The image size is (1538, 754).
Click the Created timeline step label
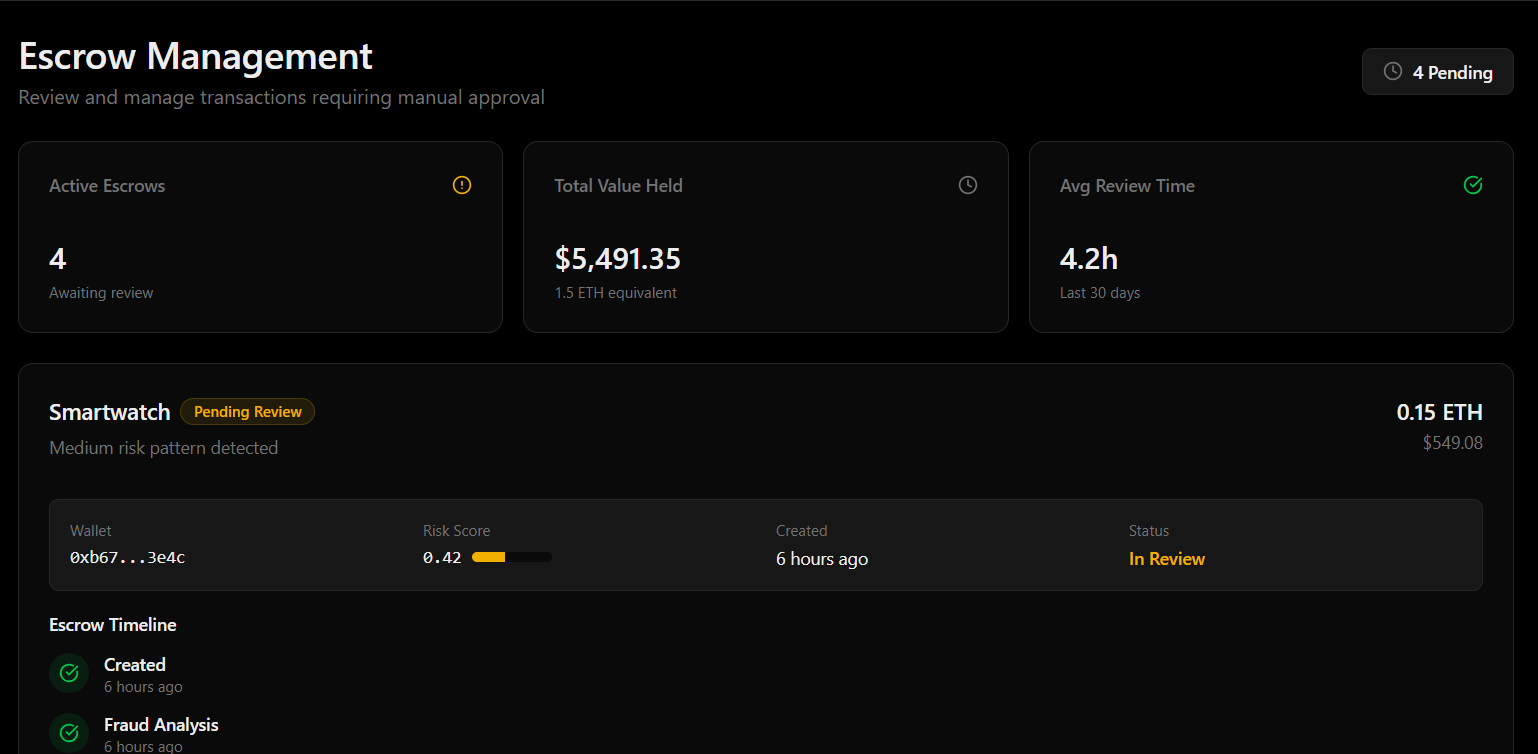coord(135,665)
